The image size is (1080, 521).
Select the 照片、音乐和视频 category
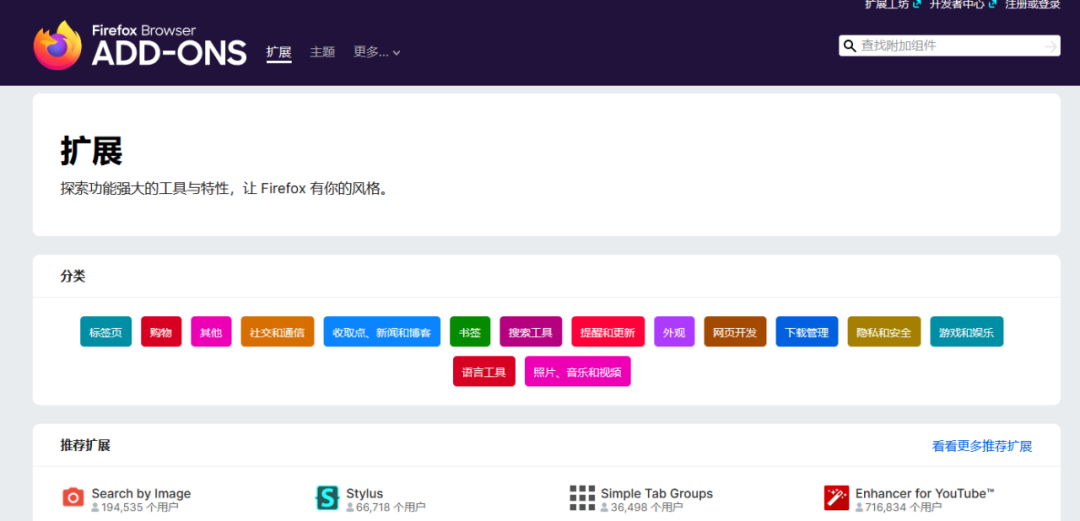[x=578, y=371]
